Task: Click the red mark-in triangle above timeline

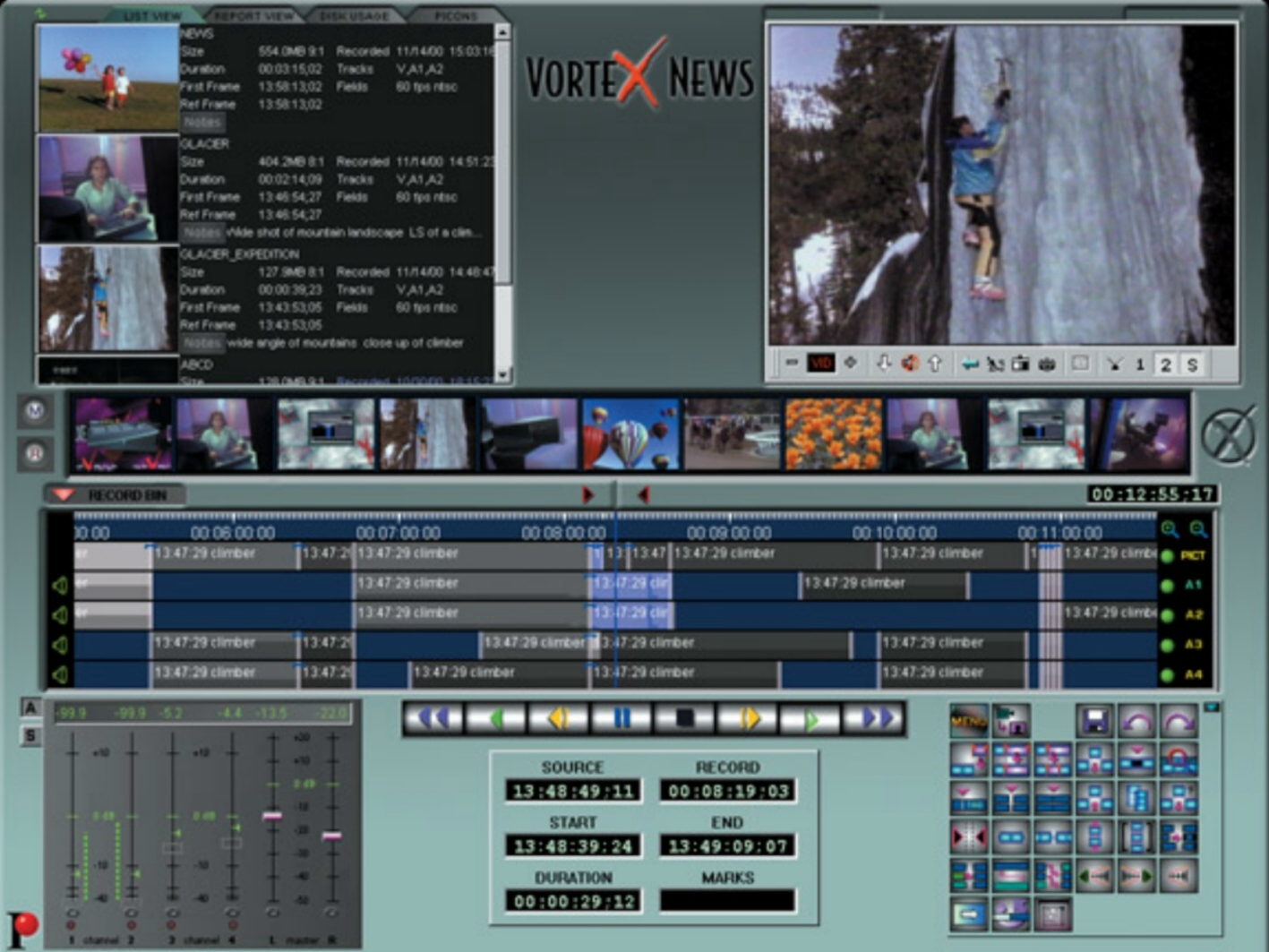Action: [x=587, y=494]
